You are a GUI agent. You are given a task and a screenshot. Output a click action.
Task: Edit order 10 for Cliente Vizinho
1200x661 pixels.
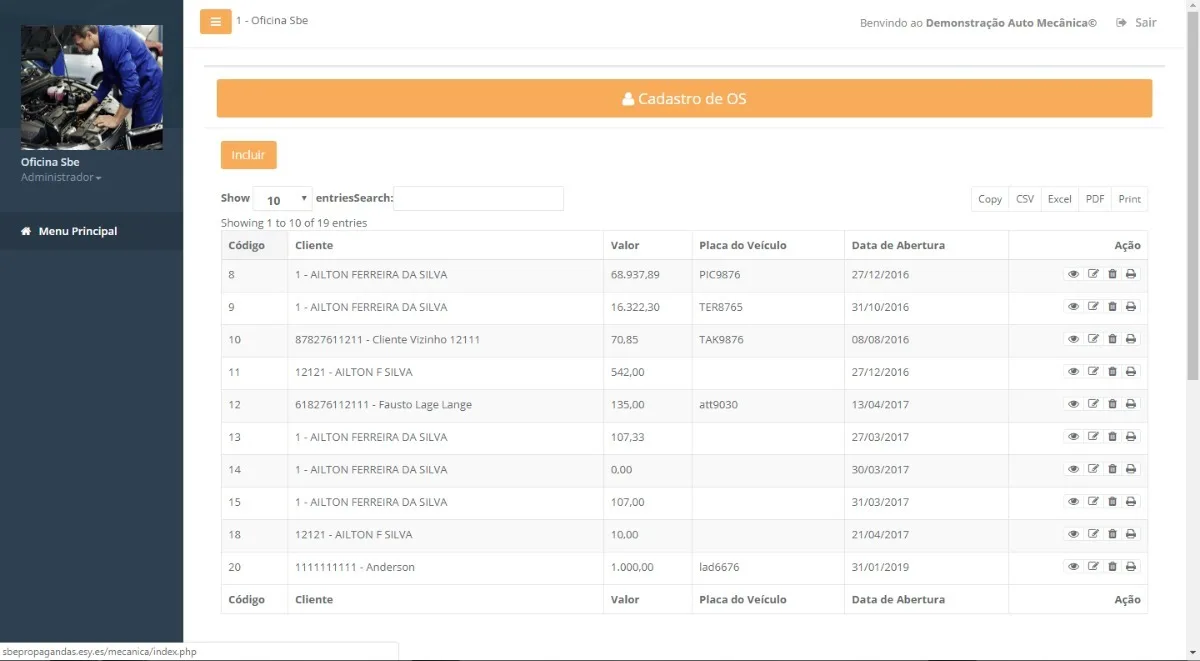coord(1093,339)
